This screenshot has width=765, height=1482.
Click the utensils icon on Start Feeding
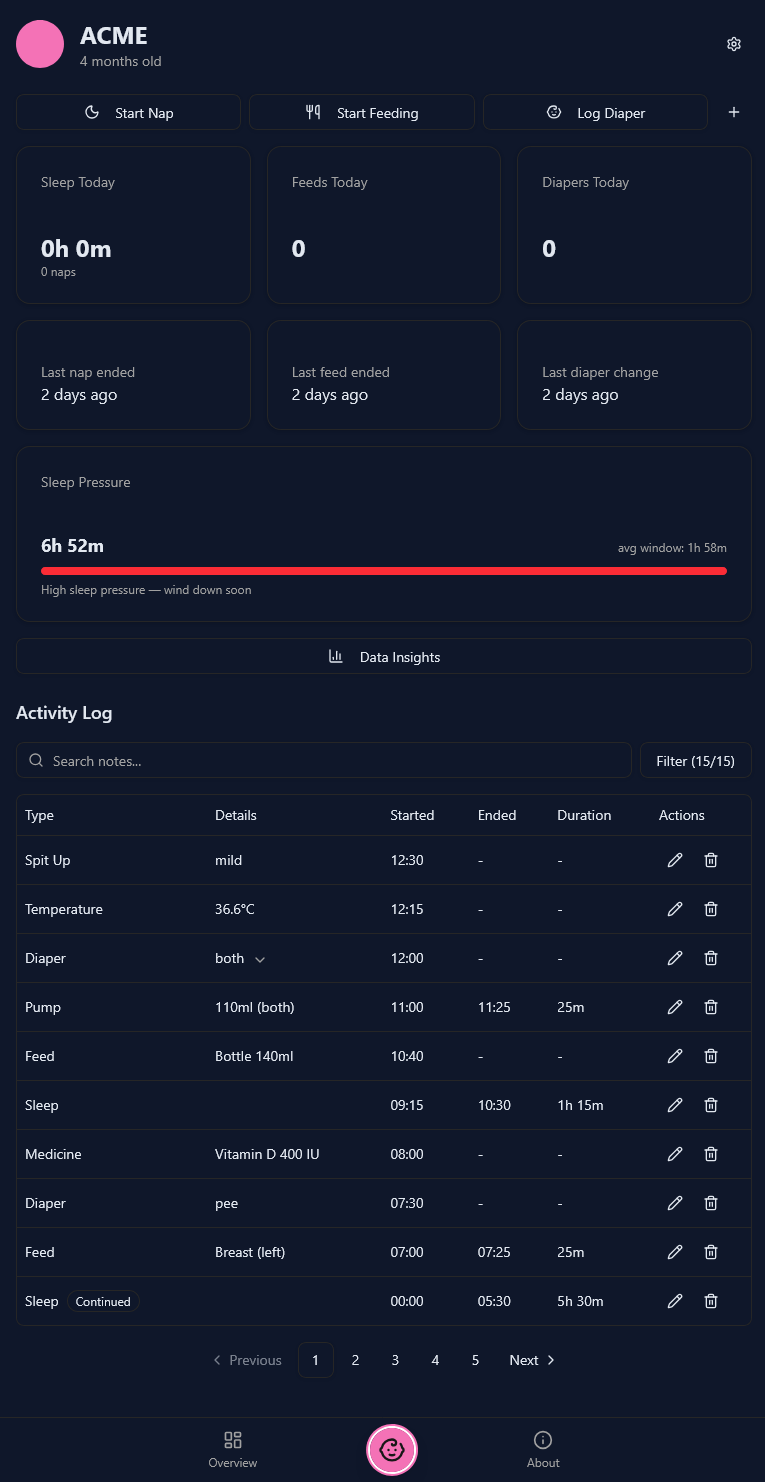pyautogui.click(x=314, y=112)
